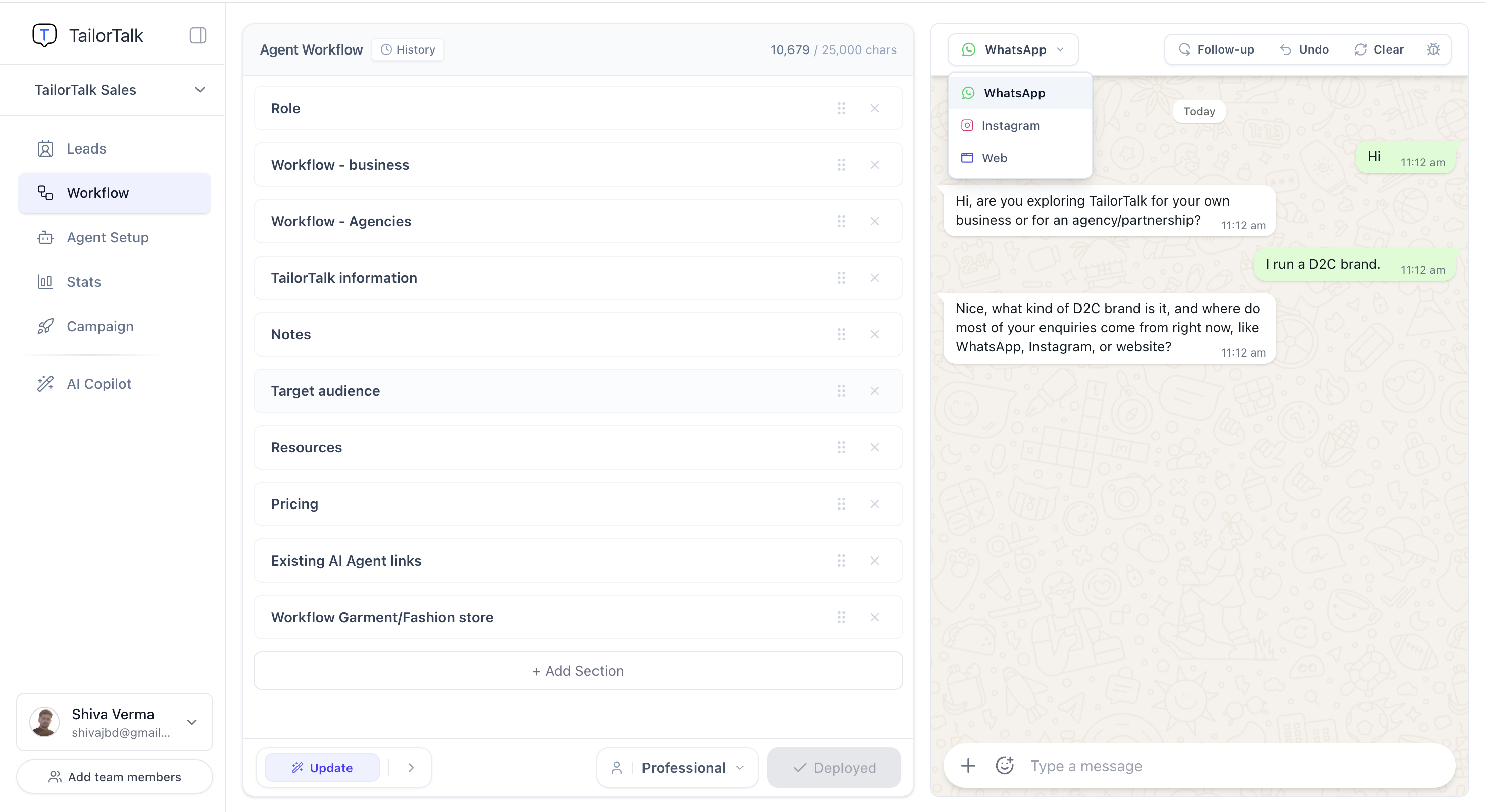This screenshot has height=812, width=1485.
Task: Open the emoji picker icon
Action: [1004, 766]
